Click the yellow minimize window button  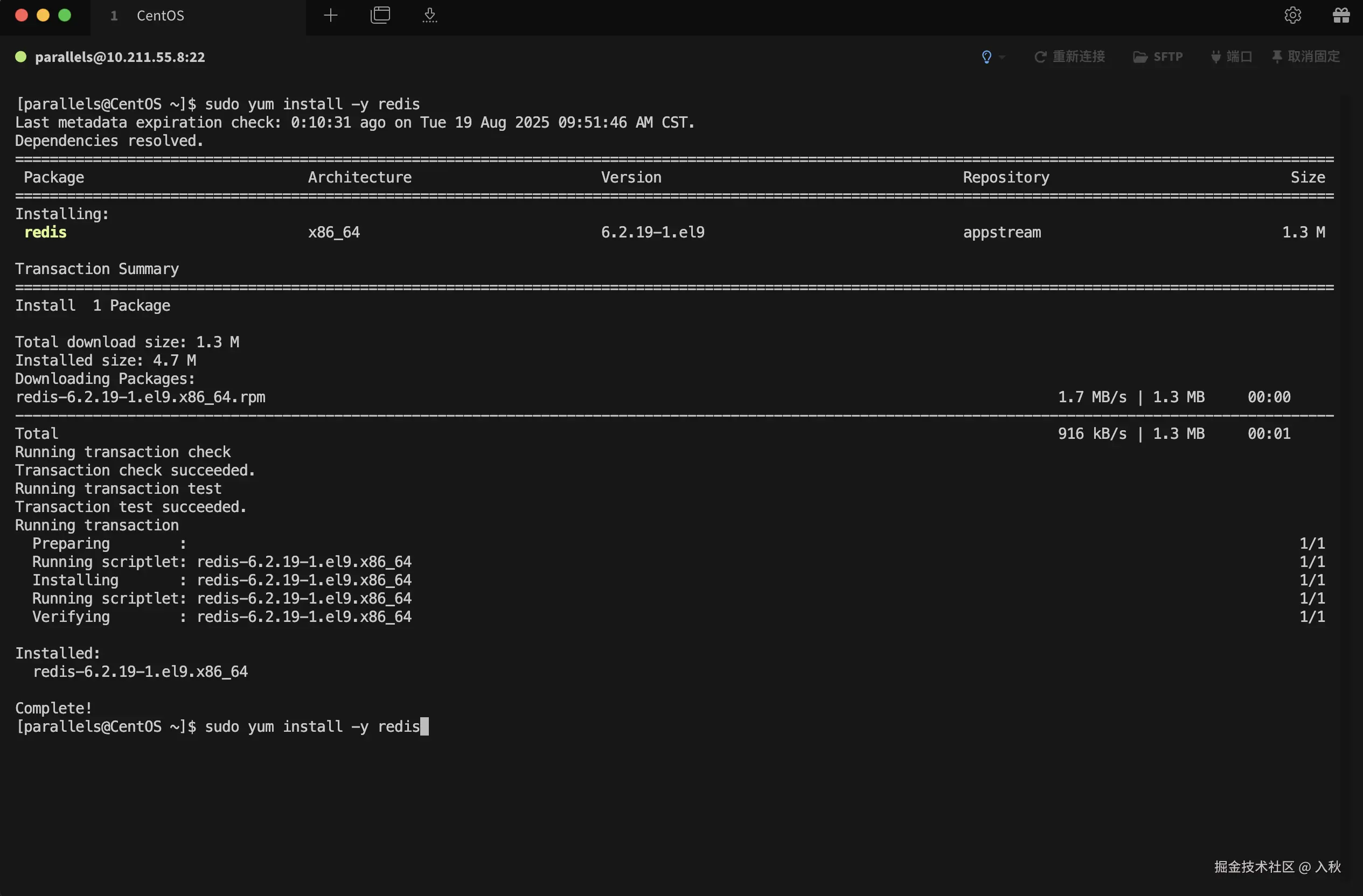tap(43, 16)
